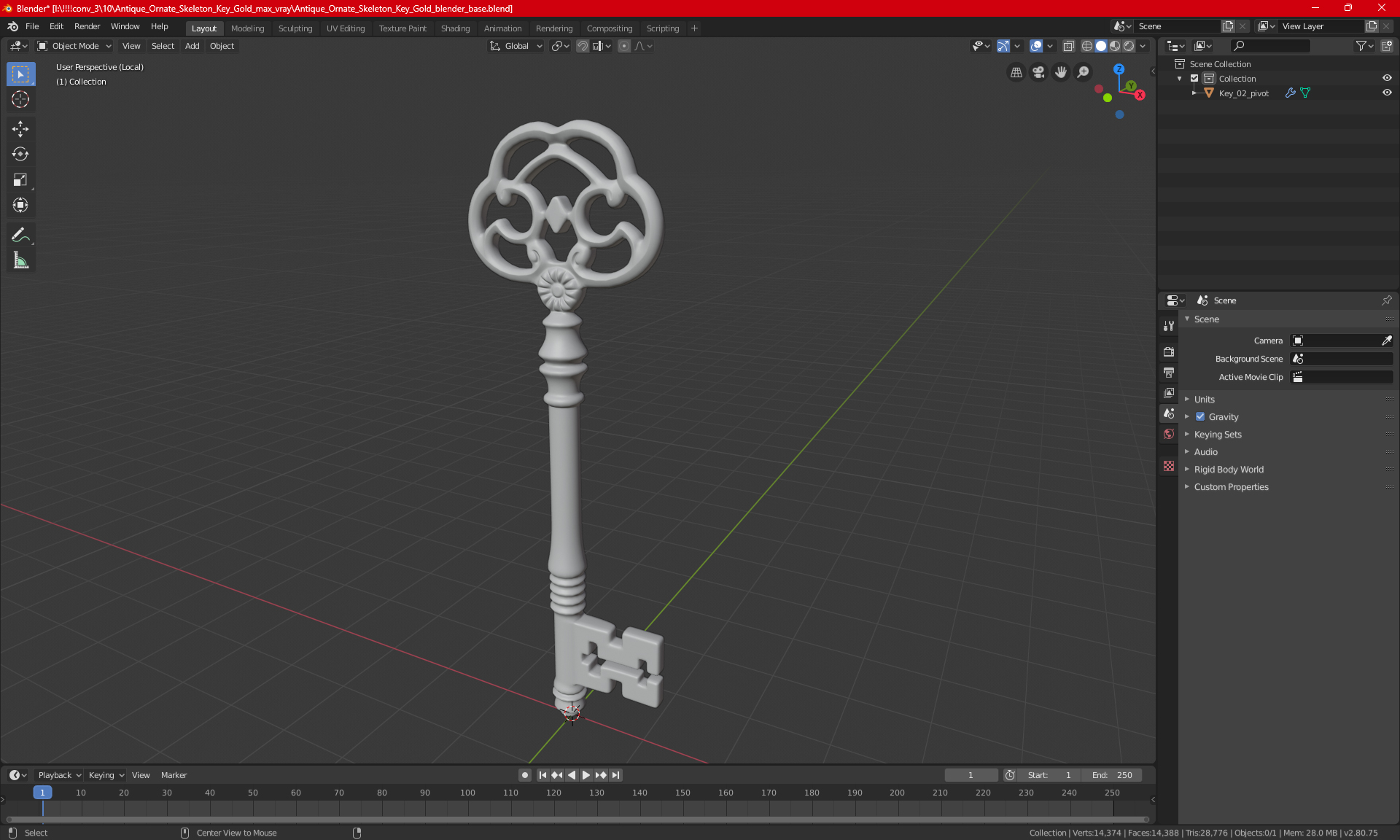
Task: Toggle viewport overlays
Action: point(1036,46)
